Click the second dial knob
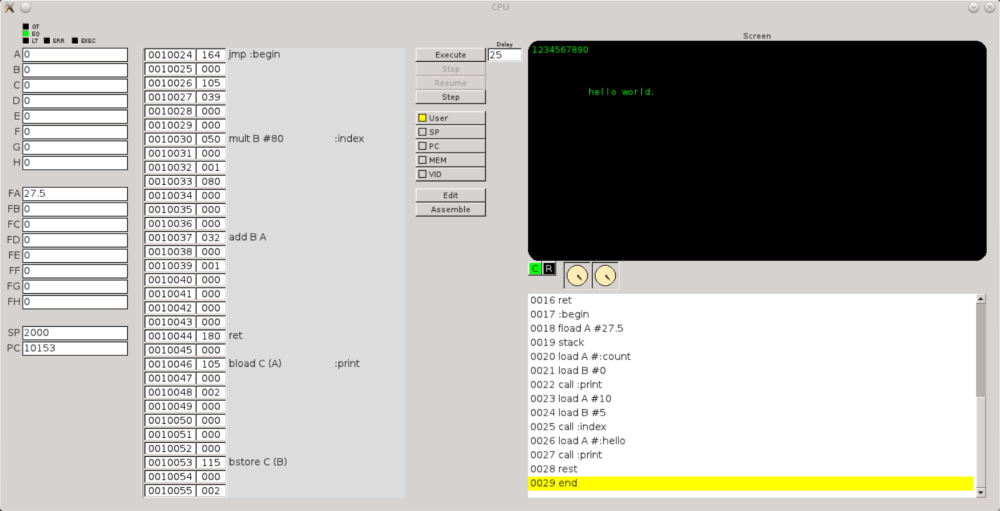This screenshot has height=511, width=1000. [605, 276]
